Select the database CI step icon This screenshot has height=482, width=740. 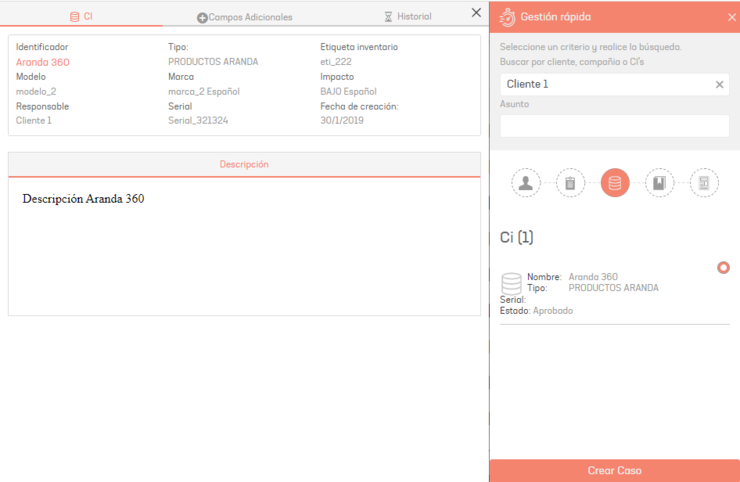(x=615, y=183)
